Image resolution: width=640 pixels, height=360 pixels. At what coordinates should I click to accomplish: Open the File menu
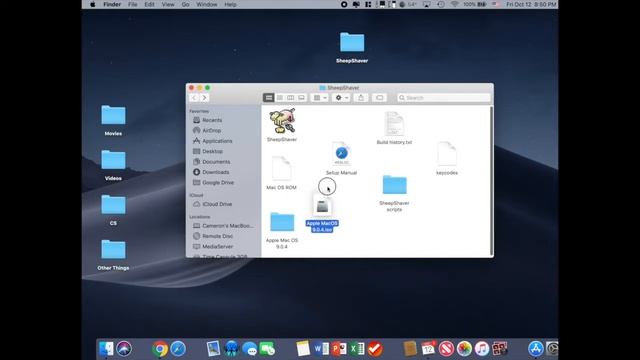[133, 4]
